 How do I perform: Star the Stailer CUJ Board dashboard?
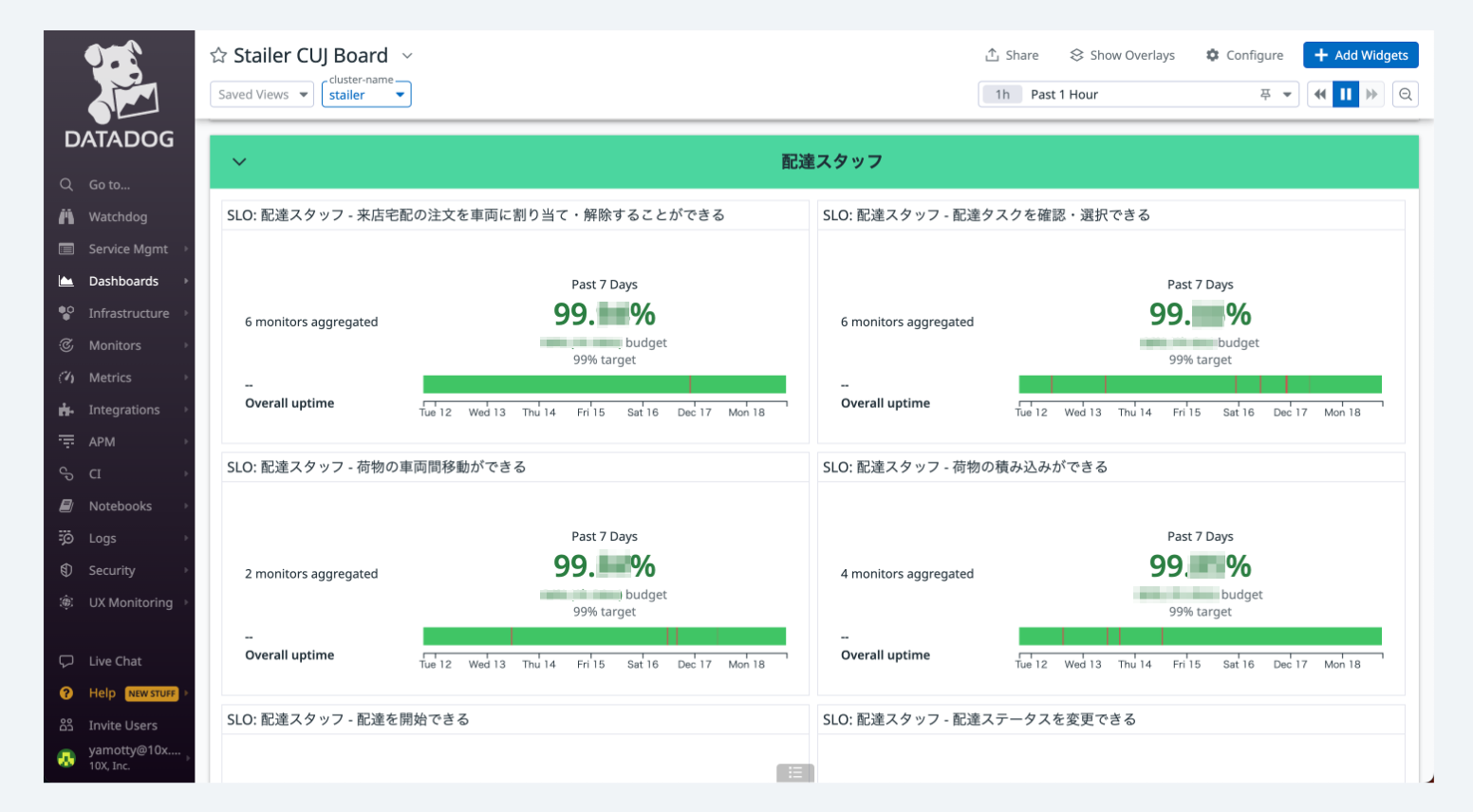click(x=218, y=55)
